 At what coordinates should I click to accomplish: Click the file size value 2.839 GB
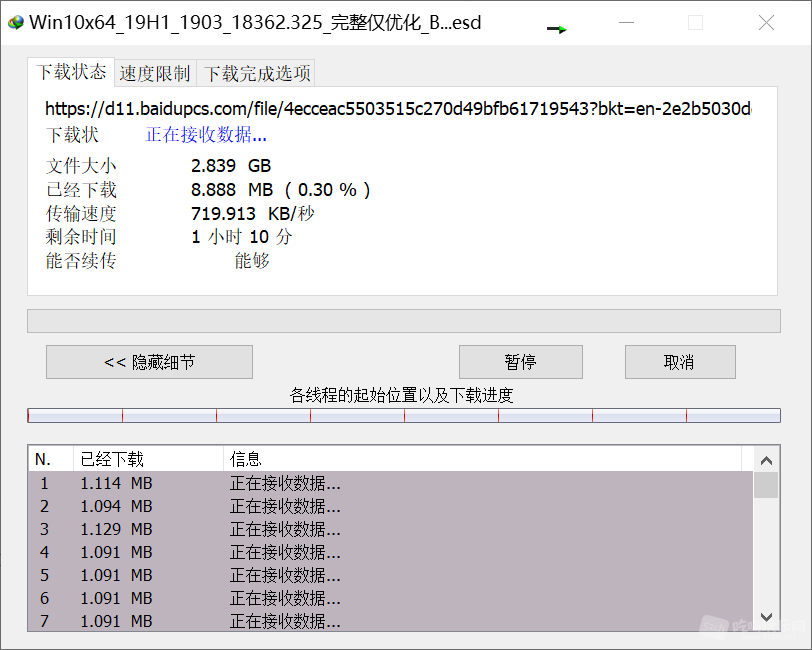pyautogui.click(x=231, y=166)
